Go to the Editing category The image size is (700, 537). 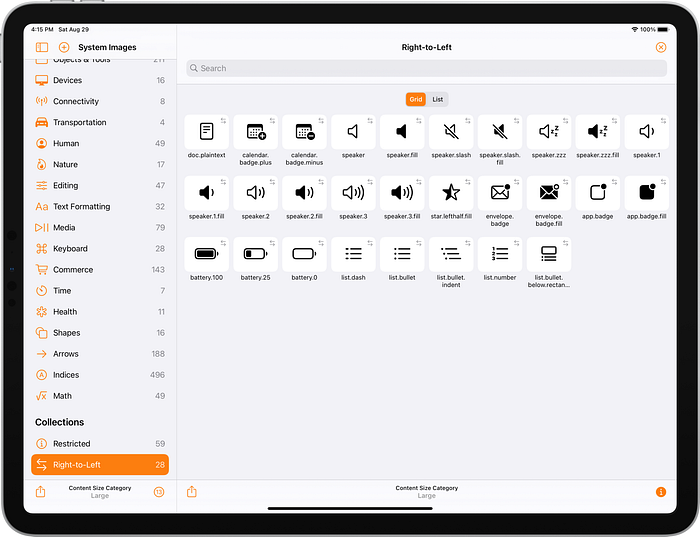click(100, 185)
